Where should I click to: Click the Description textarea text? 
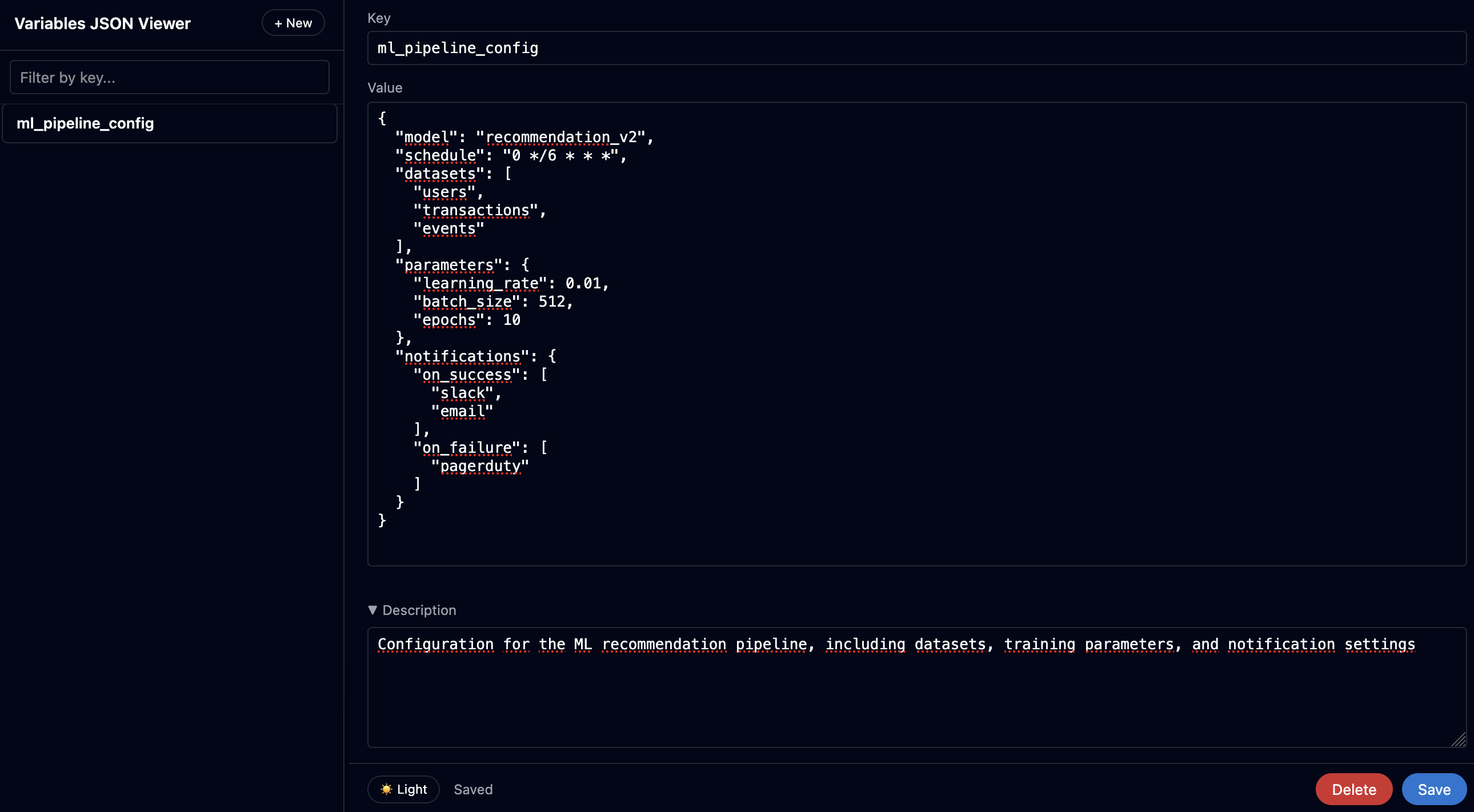[896, 645]
